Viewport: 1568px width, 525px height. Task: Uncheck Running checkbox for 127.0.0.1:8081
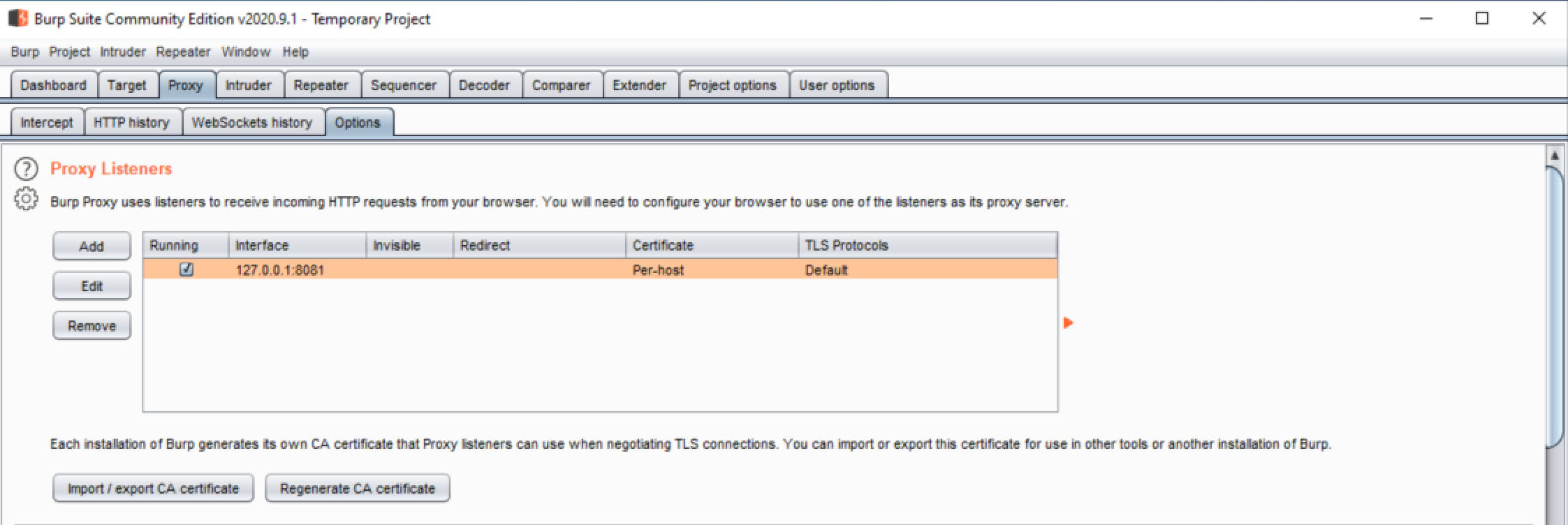(186, 269)
